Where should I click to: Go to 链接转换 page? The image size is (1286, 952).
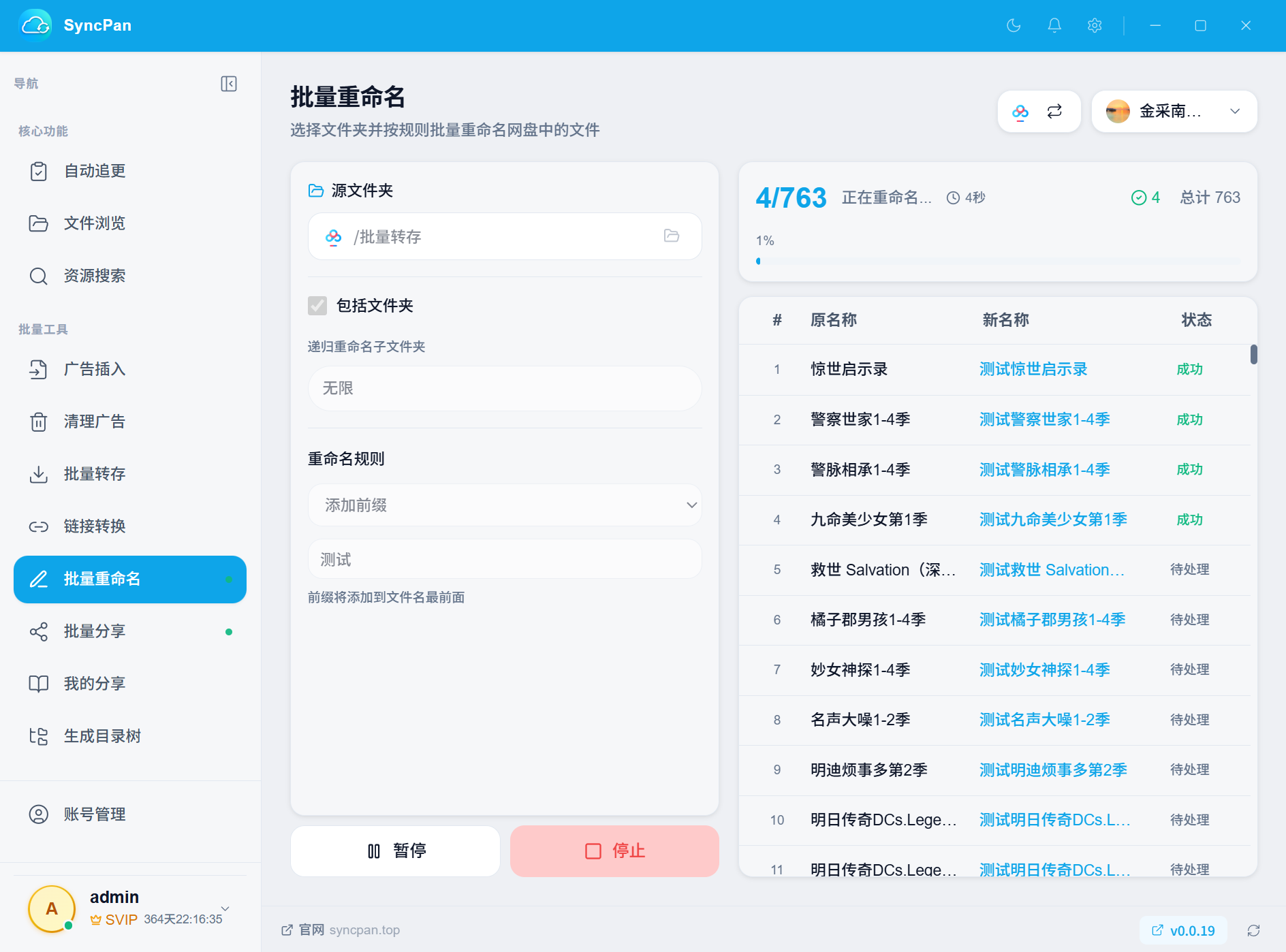130,527
